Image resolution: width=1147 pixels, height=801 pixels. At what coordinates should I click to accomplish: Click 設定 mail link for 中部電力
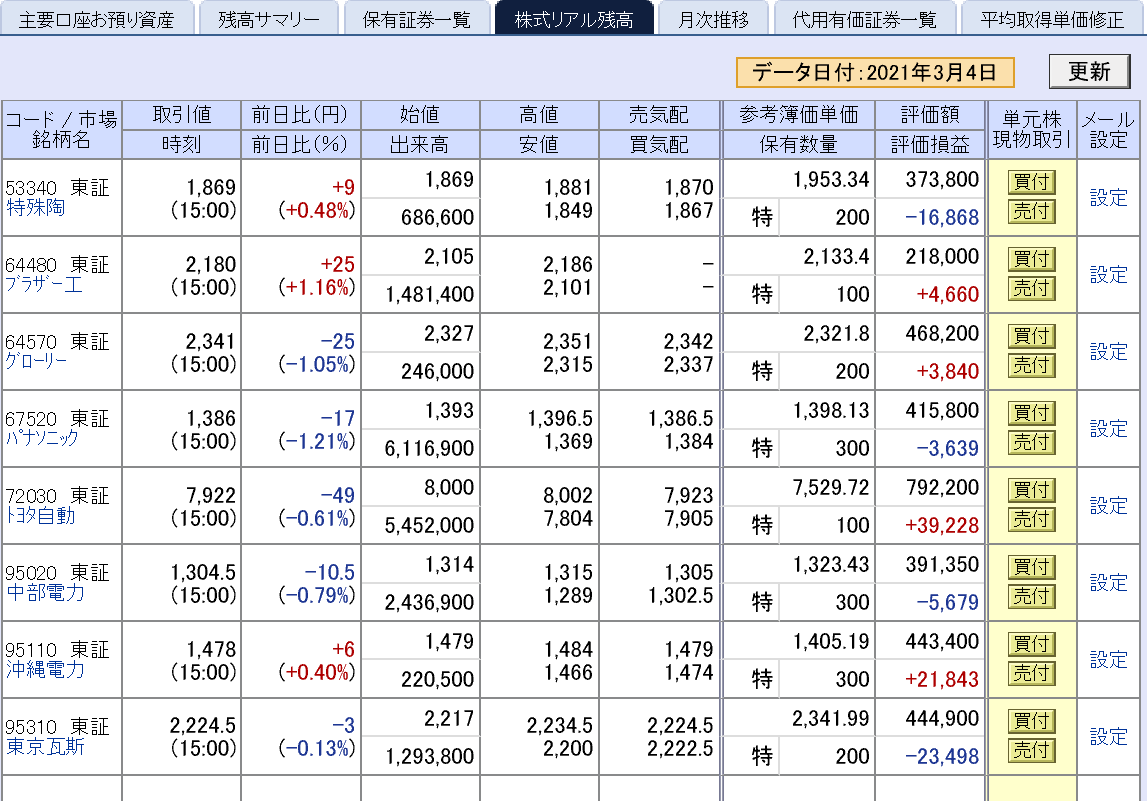coord(1108,582)
